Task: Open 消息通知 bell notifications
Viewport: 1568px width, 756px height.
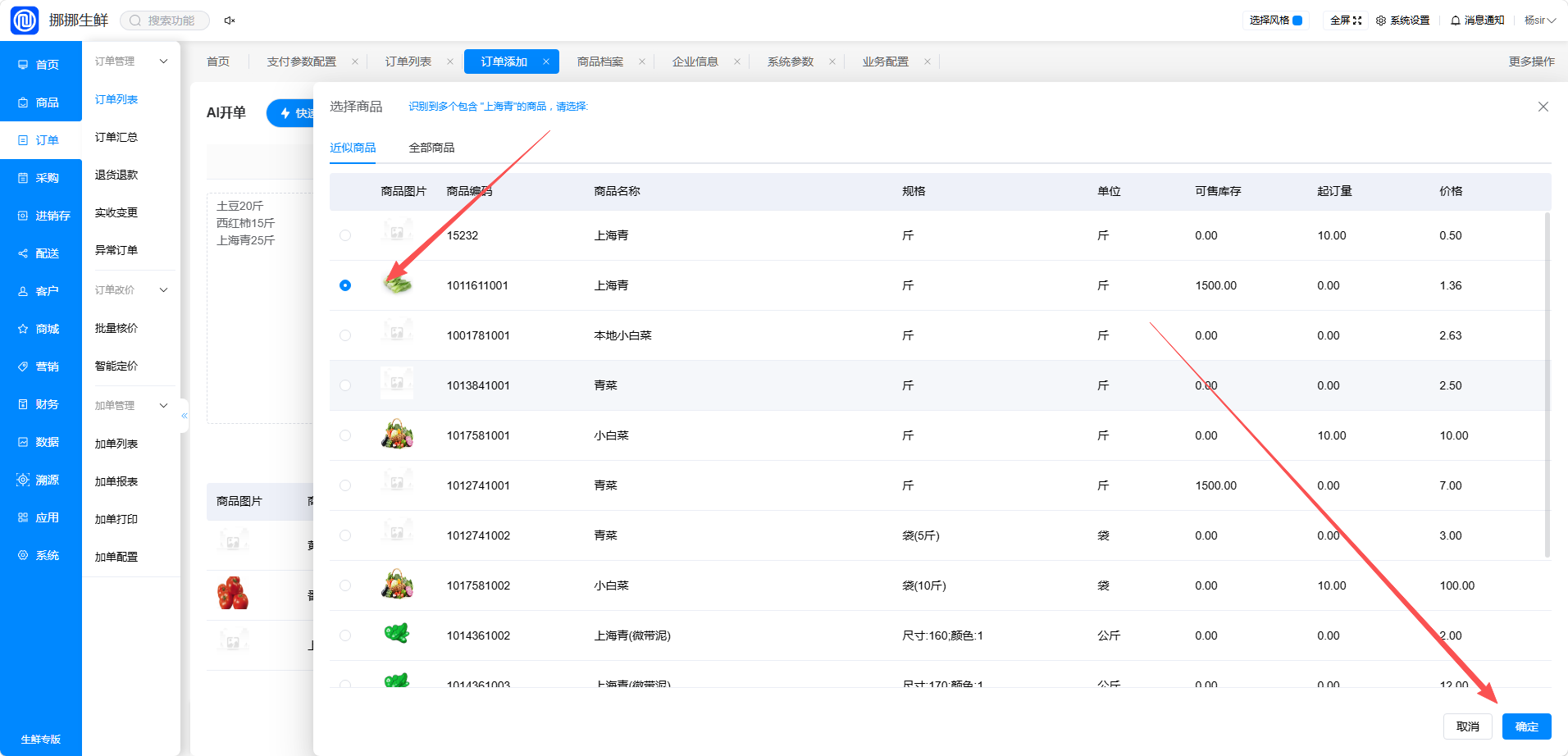Action: pos(1477,20)
